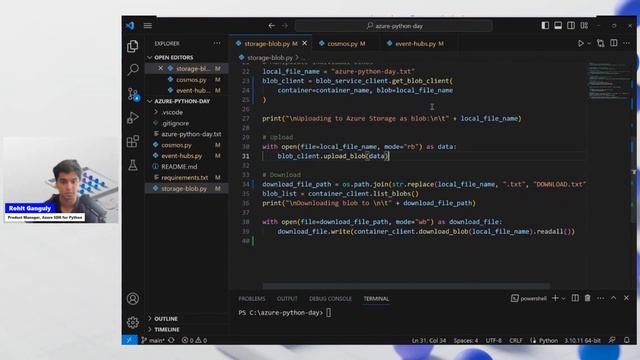Toggle the primary side bar layout button
The width and height of the screenshot is (640, 360).
(x=545, y=25)
